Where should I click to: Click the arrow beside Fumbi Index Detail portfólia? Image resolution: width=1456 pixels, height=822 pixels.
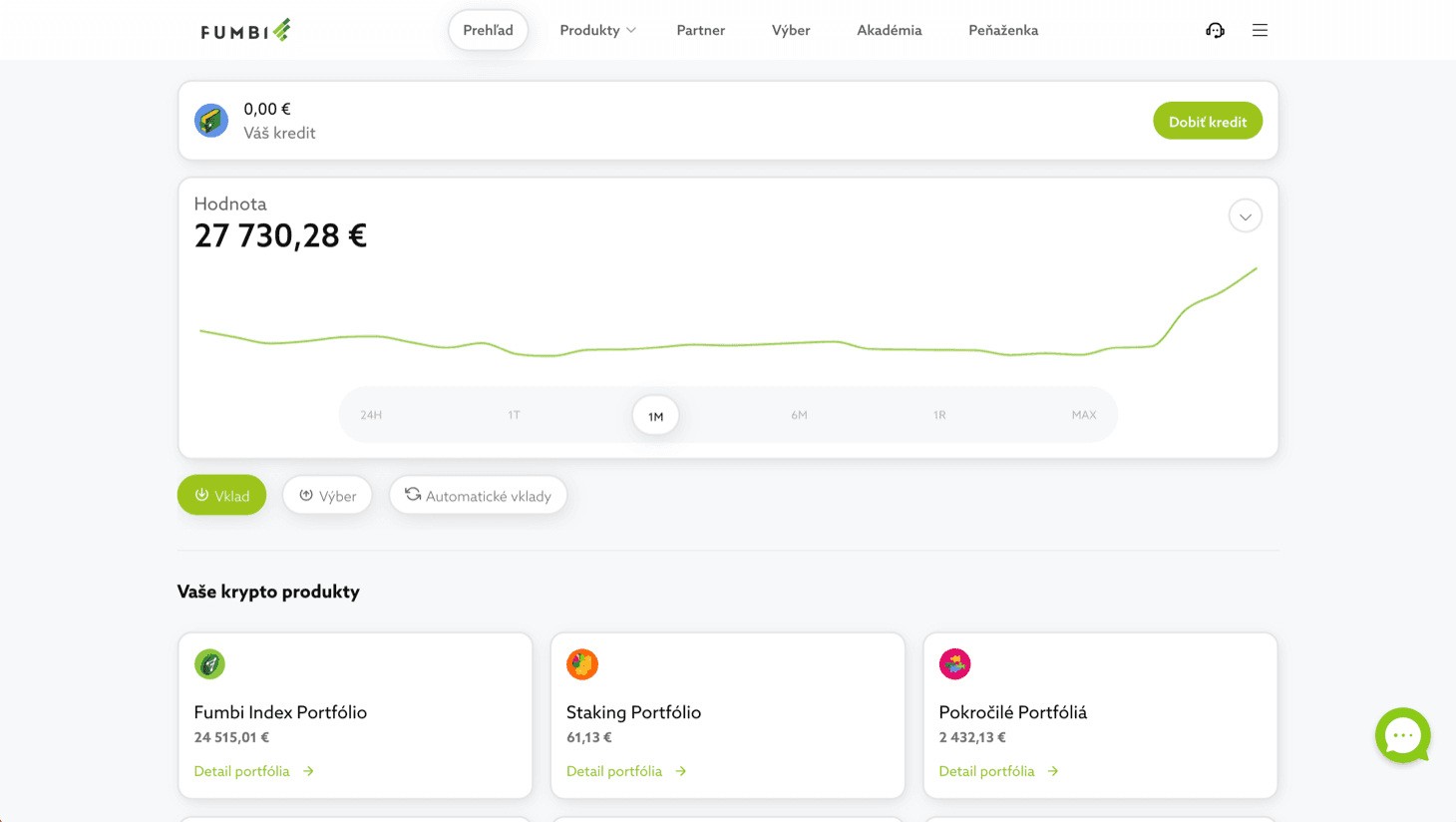point(309,771)
